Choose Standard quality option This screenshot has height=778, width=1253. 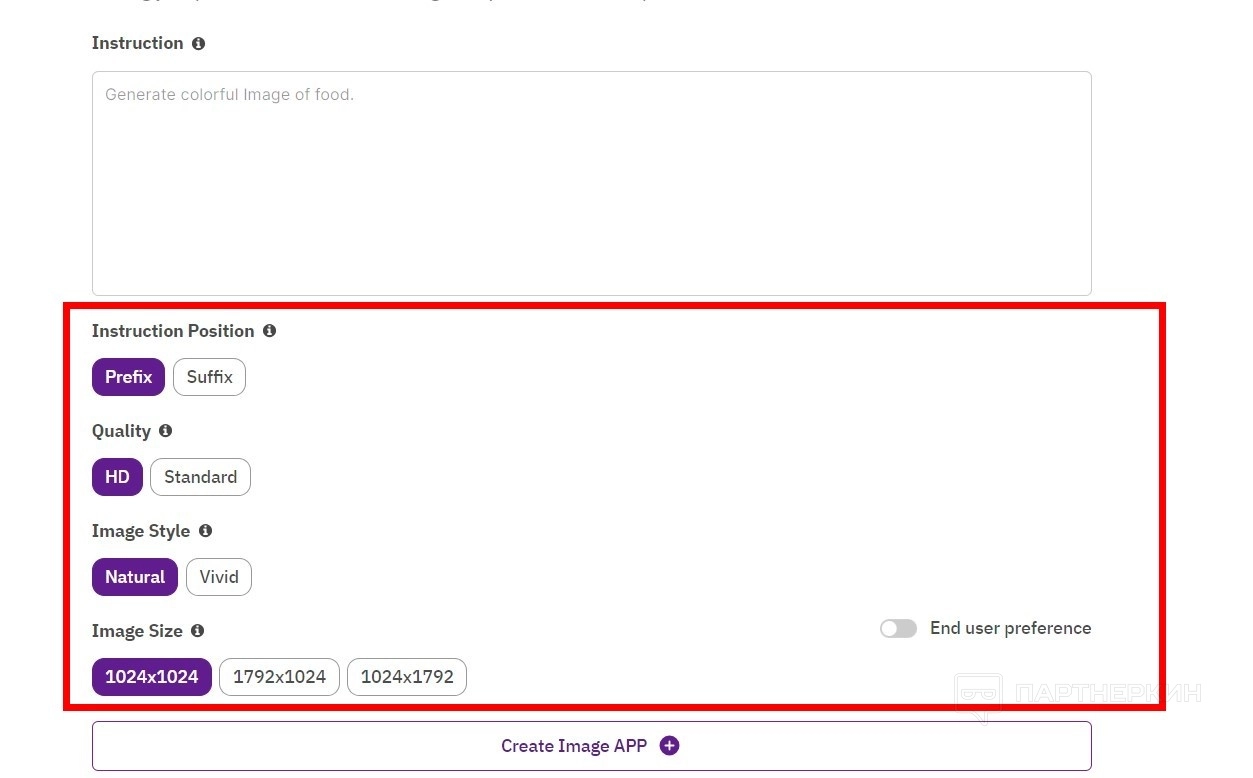tap(200, 477)
